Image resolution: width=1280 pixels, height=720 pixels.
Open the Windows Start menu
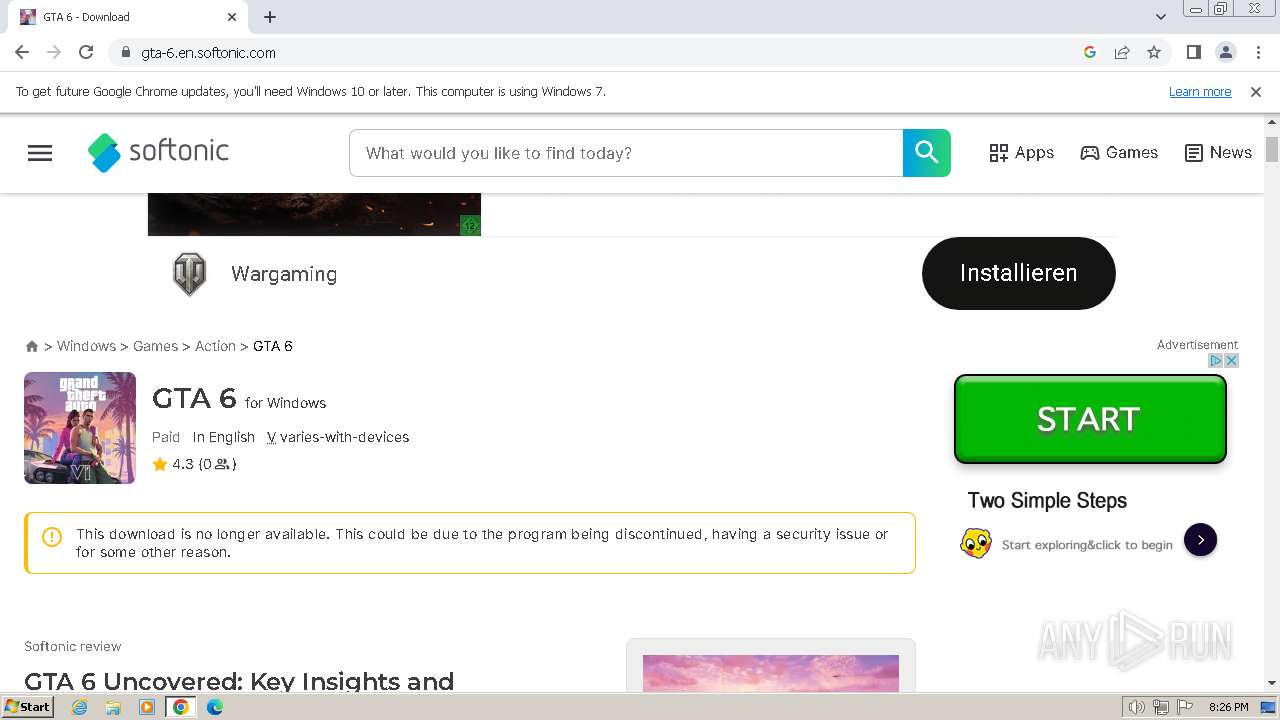pyautogui.click(x=27, y=707)
